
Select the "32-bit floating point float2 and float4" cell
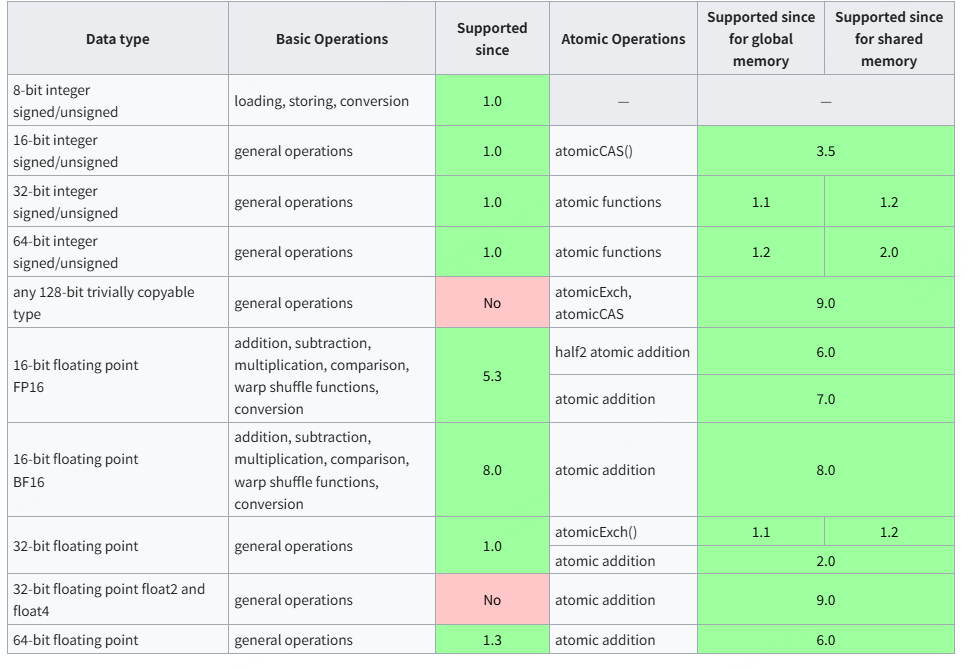[x=117, y=600]
